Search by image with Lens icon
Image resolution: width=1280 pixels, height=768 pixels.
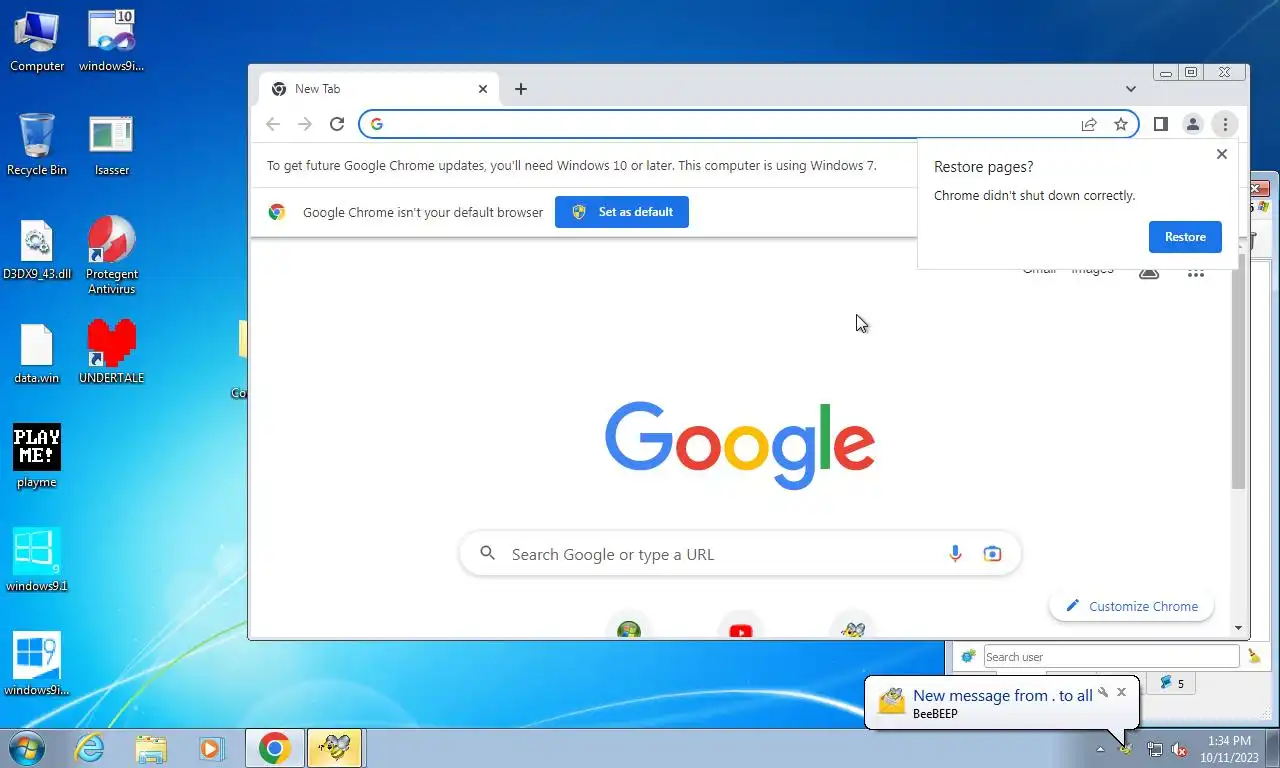[x=992, y=554]
